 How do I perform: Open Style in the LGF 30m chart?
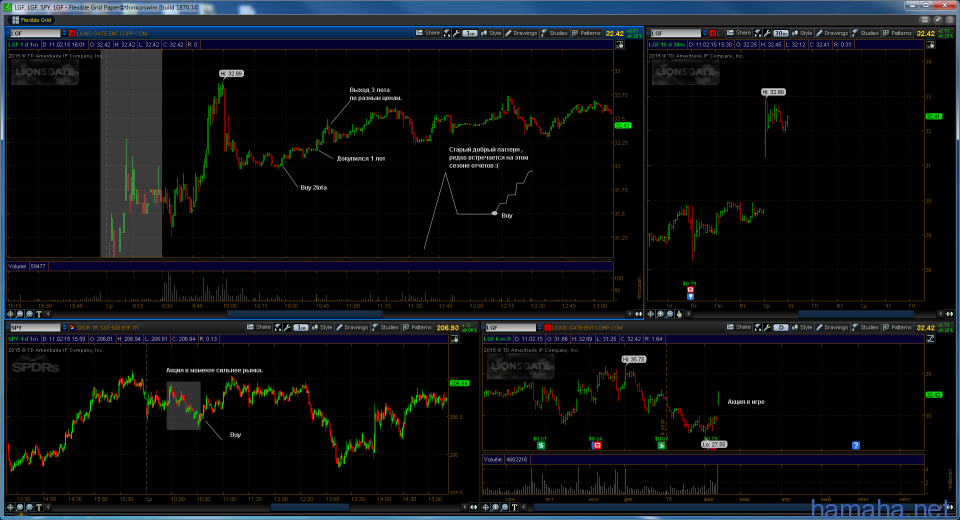point(802,33)
